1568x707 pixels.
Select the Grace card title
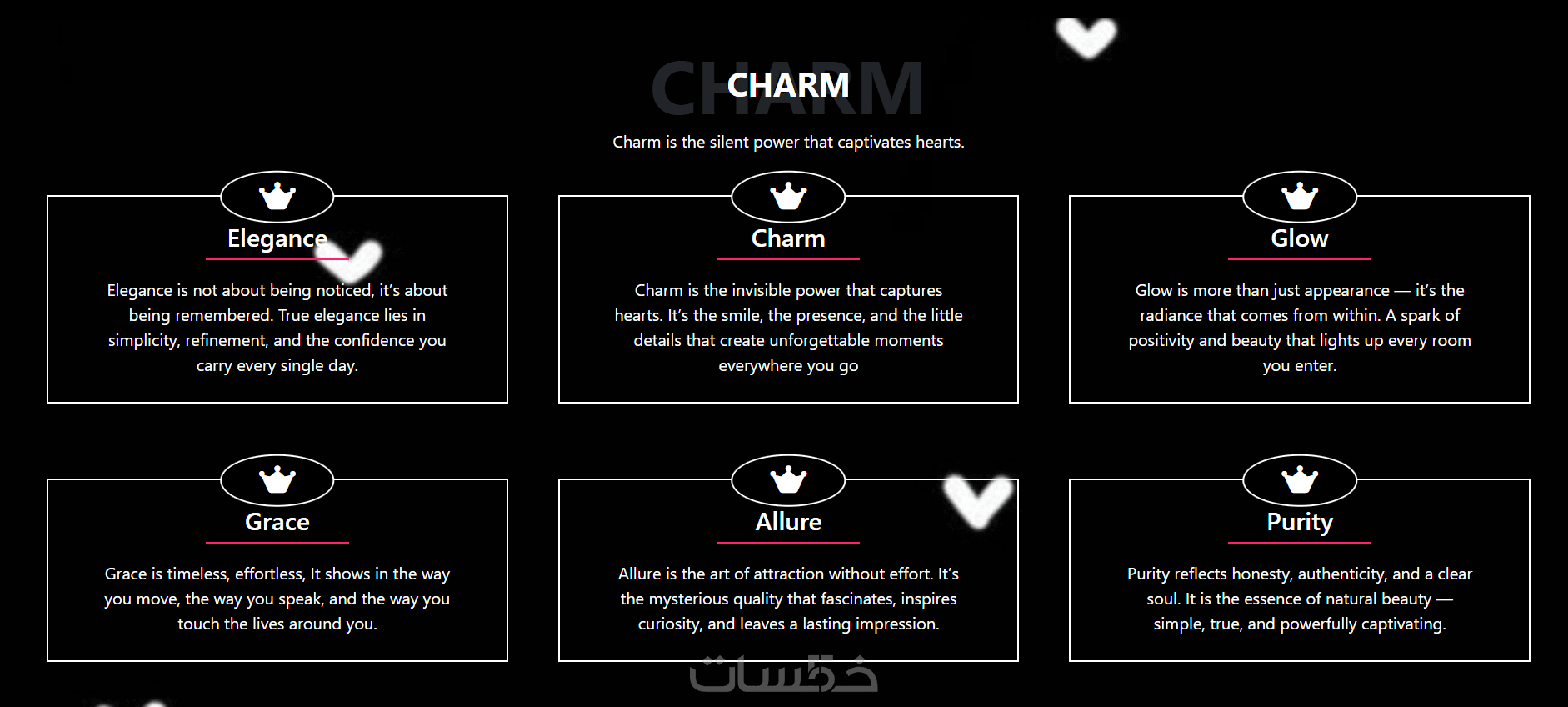click(277, 522)
